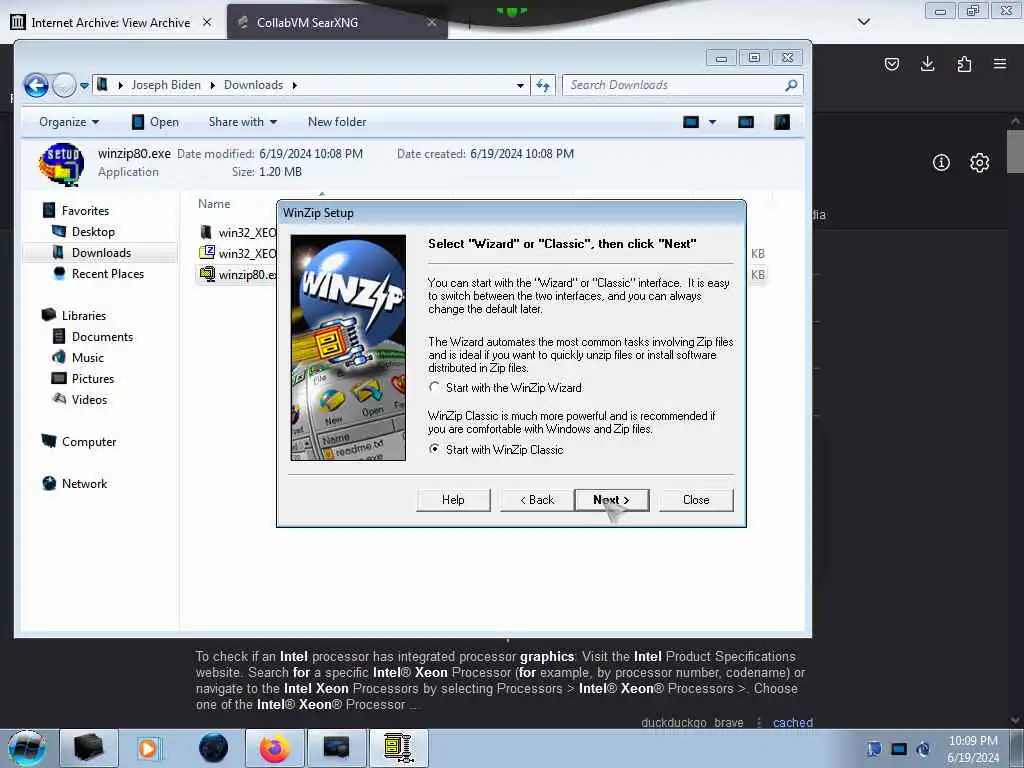The image size is (1024, 768).
Task: Open recent locations dropdown arrow
Action: 84,86
